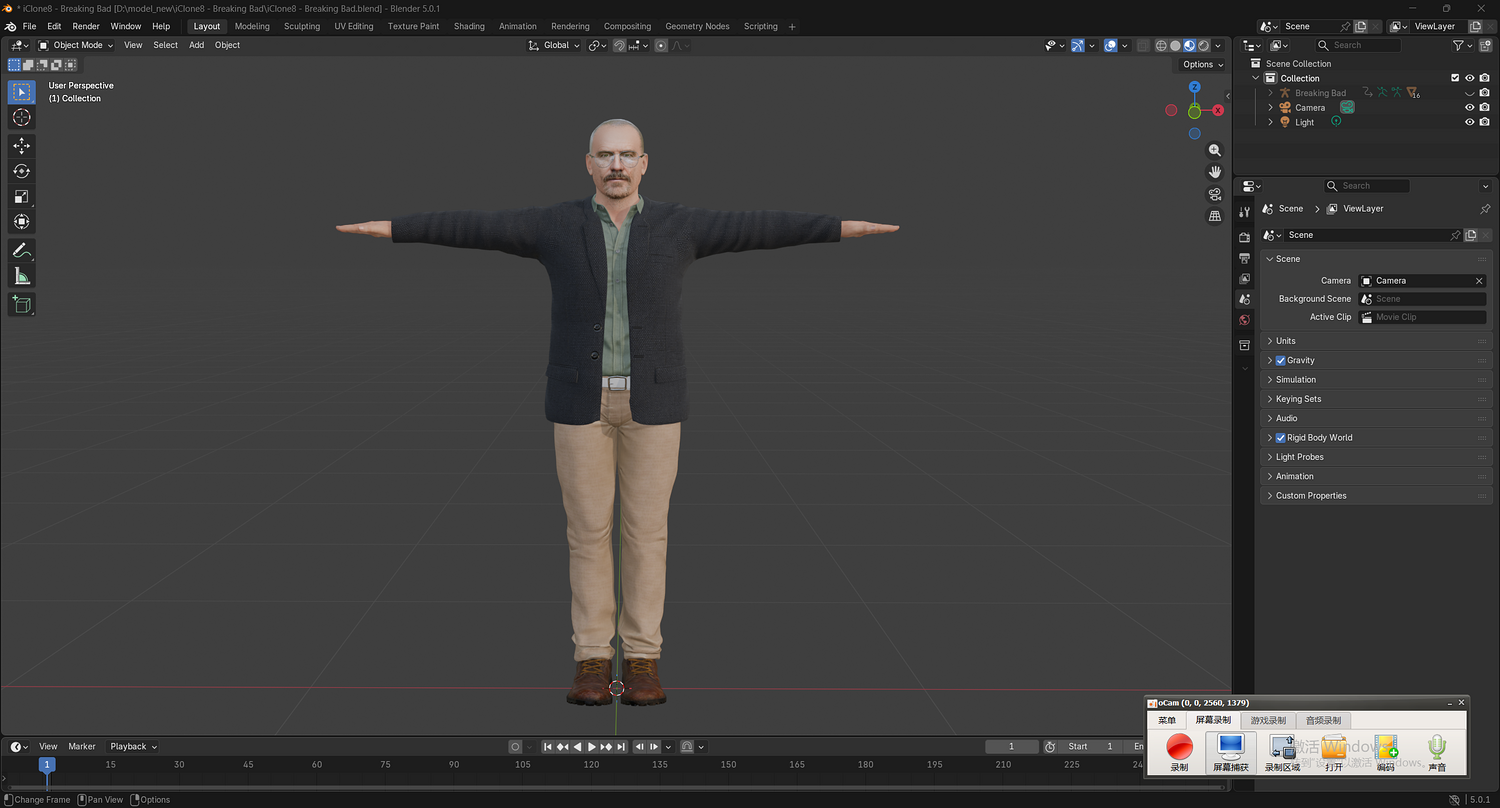Disable rendering for the Breaking Bad object
Image resolution: width=1500 pixels, height=808 pixels.
click(x=1485, y=93)
